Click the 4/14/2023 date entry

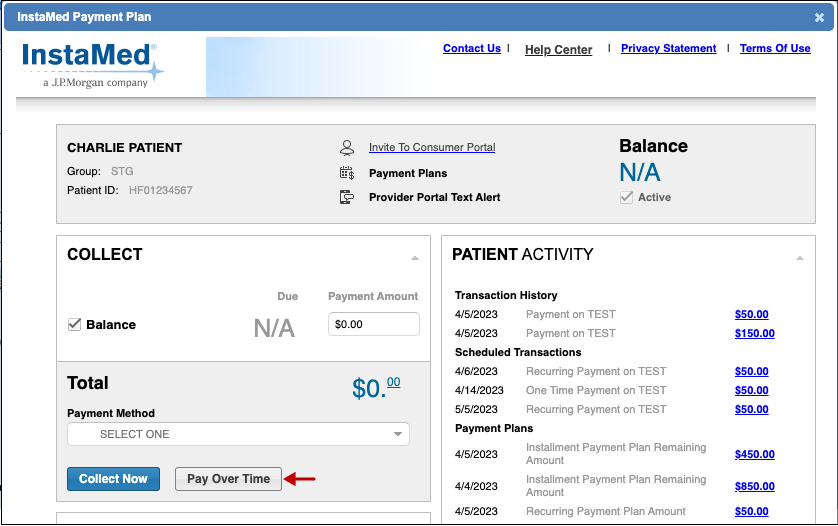[x=479, y=390]
